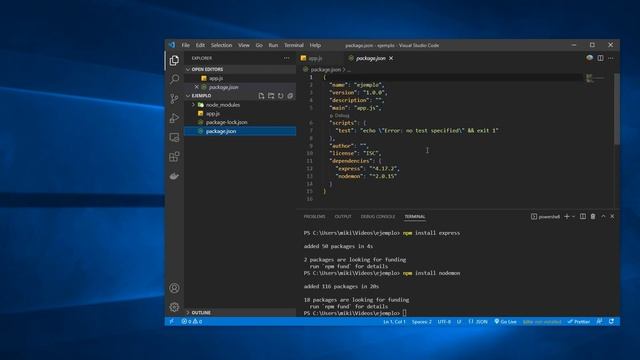Image resolution: width=640 pixels, height=360 pixels.
Task: Click the editor vertical scrollbar
Action: click(x=617, y=109)
